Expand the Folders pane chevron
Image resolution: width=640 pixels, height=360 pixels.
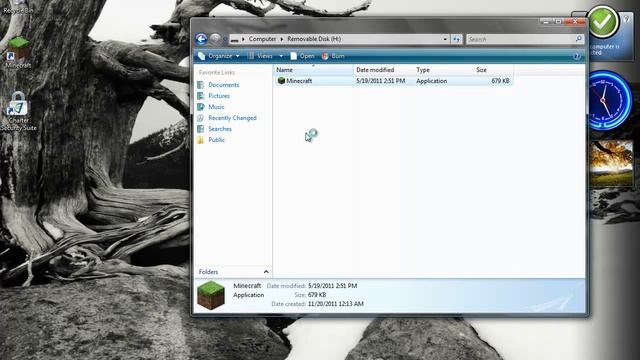[266, 272]
